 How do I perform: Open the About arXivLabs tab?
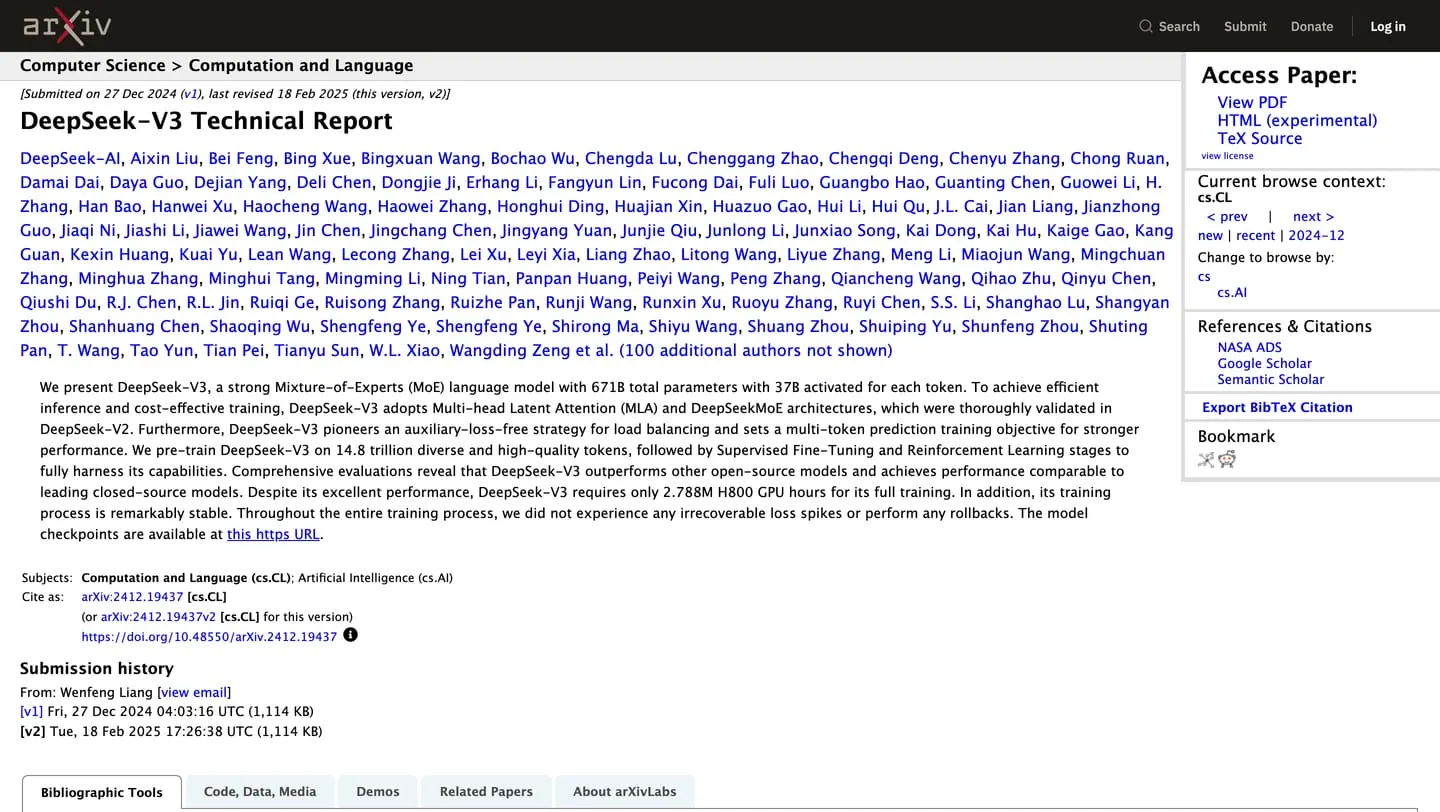[x=625, y=791]
